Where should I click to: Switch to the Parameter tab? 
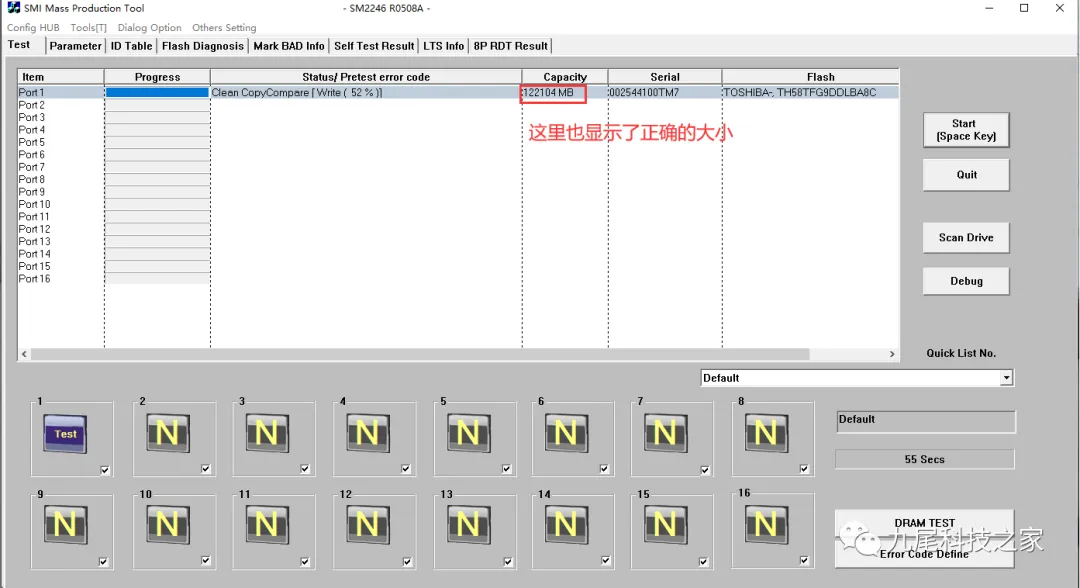[75, 46]
